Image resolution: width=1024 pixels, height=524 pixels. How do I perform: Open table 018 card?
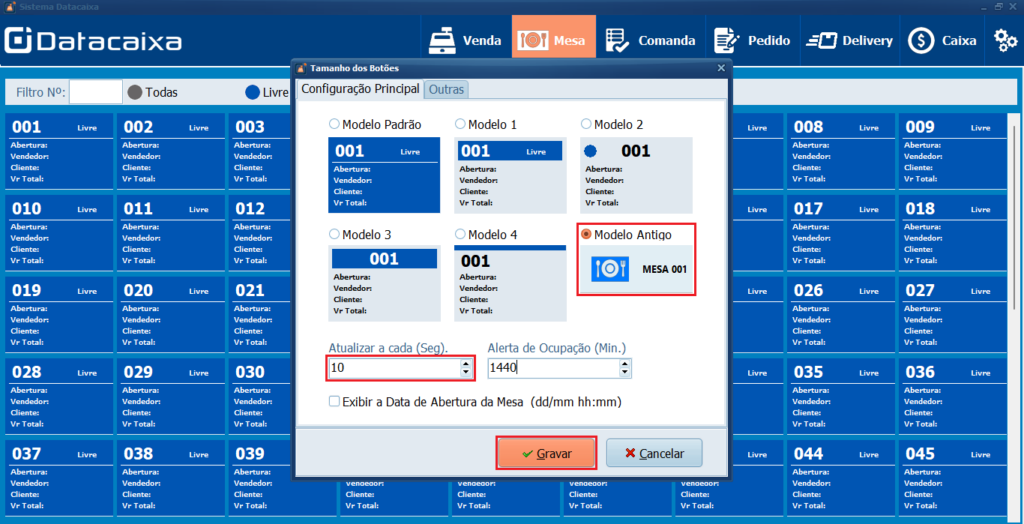(x=953, y=234)
